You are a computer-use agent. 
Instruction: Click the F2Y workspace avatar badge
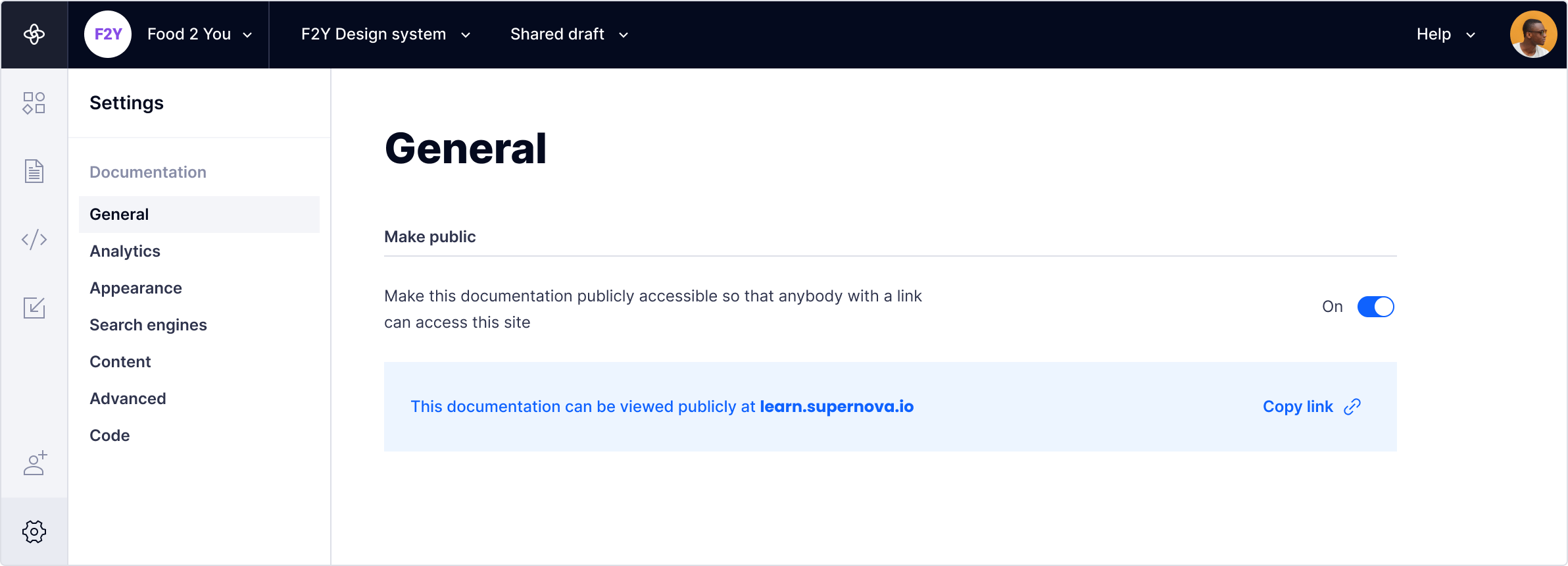(x=108, y=34)
